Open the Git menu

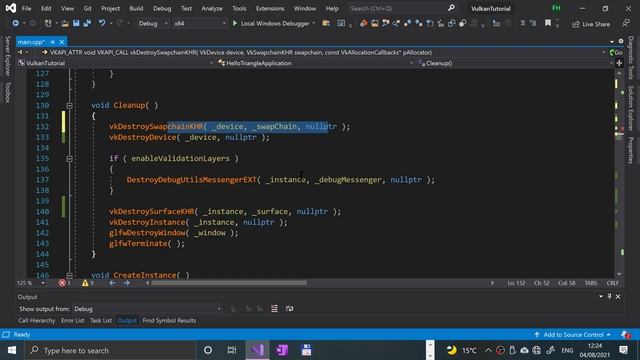[x=87, y=8]
